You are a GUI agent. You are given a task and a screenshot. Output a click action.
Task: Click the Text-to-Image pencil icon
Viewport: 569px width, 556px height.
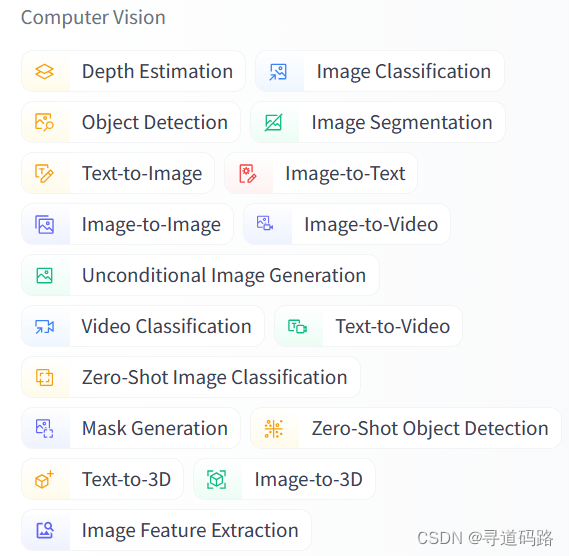pyautogui.click(x=45, y=173)
